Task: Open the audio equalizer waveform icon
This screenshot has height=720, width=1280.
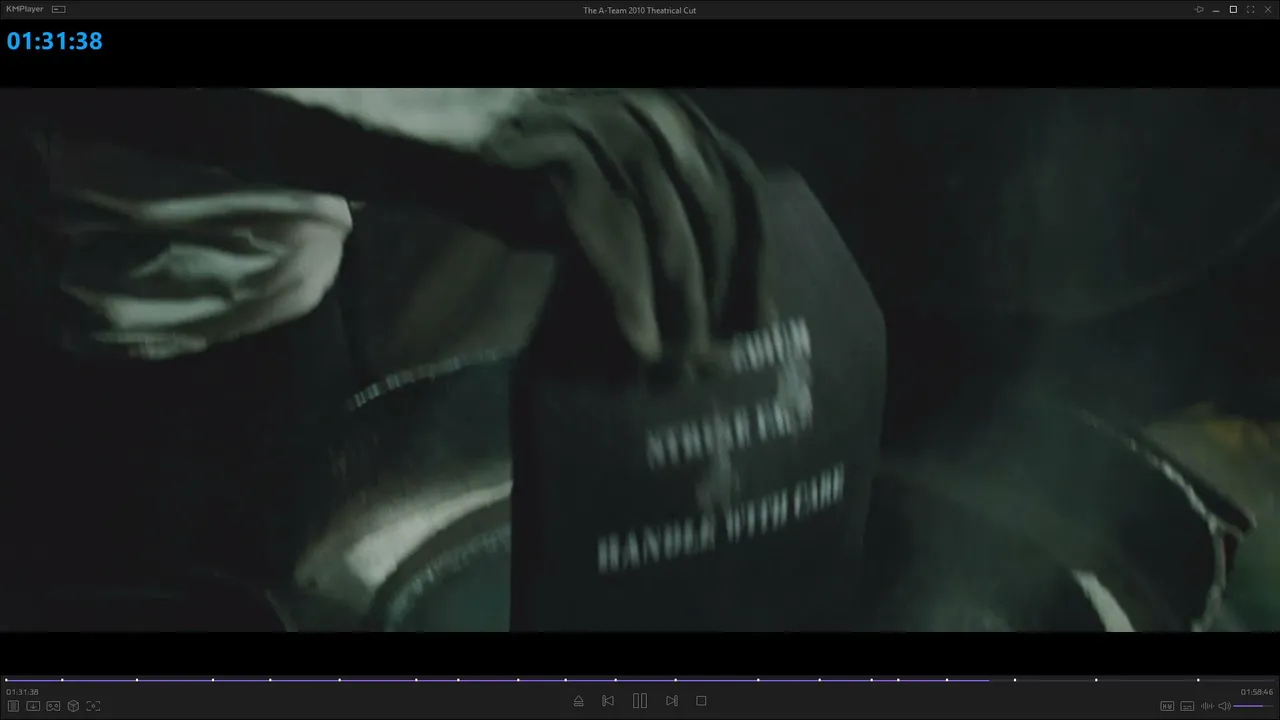Action: click(1207, 706)
